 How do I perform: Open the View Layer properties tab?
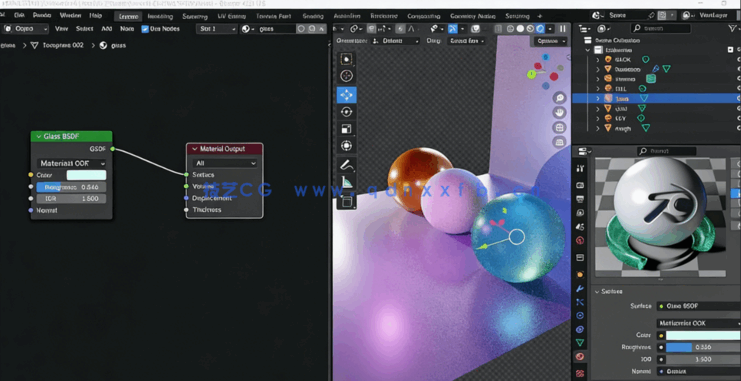coord(580,213)
